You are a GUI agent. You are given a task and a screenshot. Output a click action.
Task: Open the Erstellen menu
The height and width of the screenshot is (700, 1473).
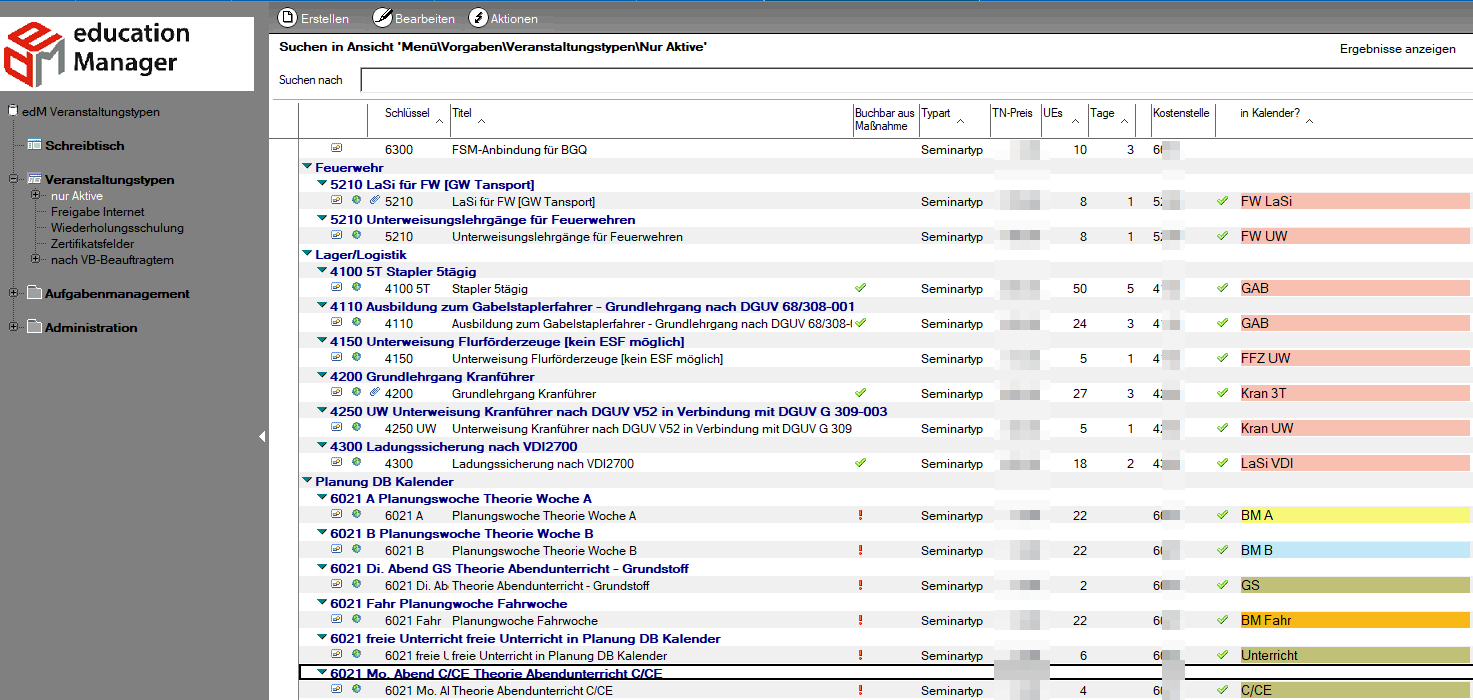point(314,18)
